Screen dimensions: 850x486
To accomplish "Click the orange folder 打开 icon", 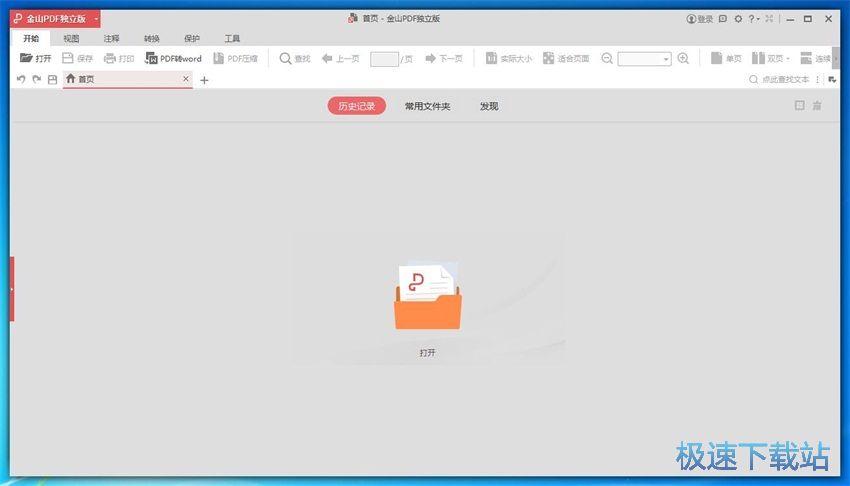I will point(428,296).
